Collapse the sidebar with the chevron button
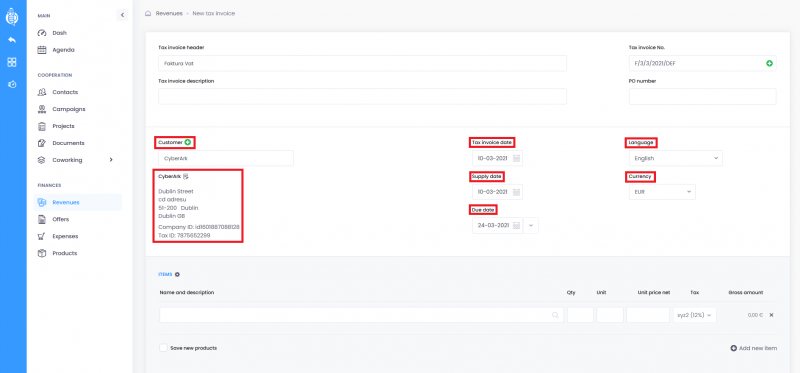The image size is (800, 373). pyautogui.click(x=122, y=15)
